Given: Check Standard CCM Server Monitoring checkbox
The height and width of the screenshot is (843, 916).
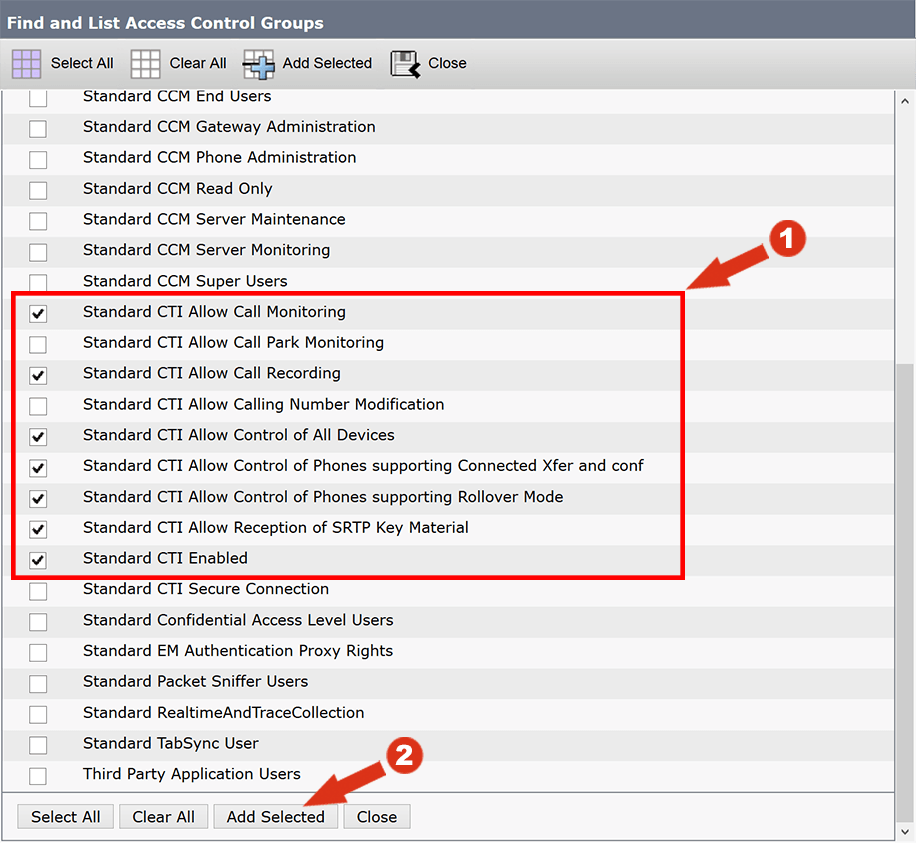Looking at the screenshot, I should click(x=38, y=252).
